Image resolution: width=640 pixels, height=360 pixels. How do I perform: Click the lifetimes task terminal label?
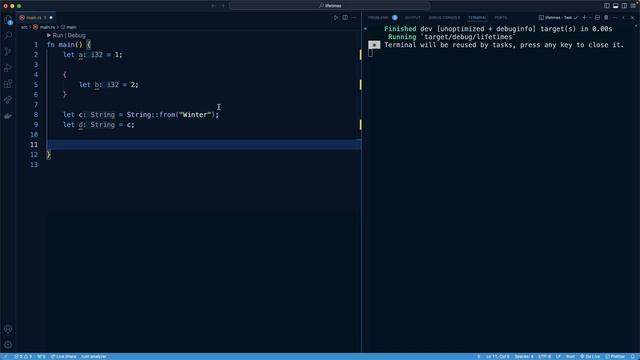pyautogui.click(x=558, y=18)
